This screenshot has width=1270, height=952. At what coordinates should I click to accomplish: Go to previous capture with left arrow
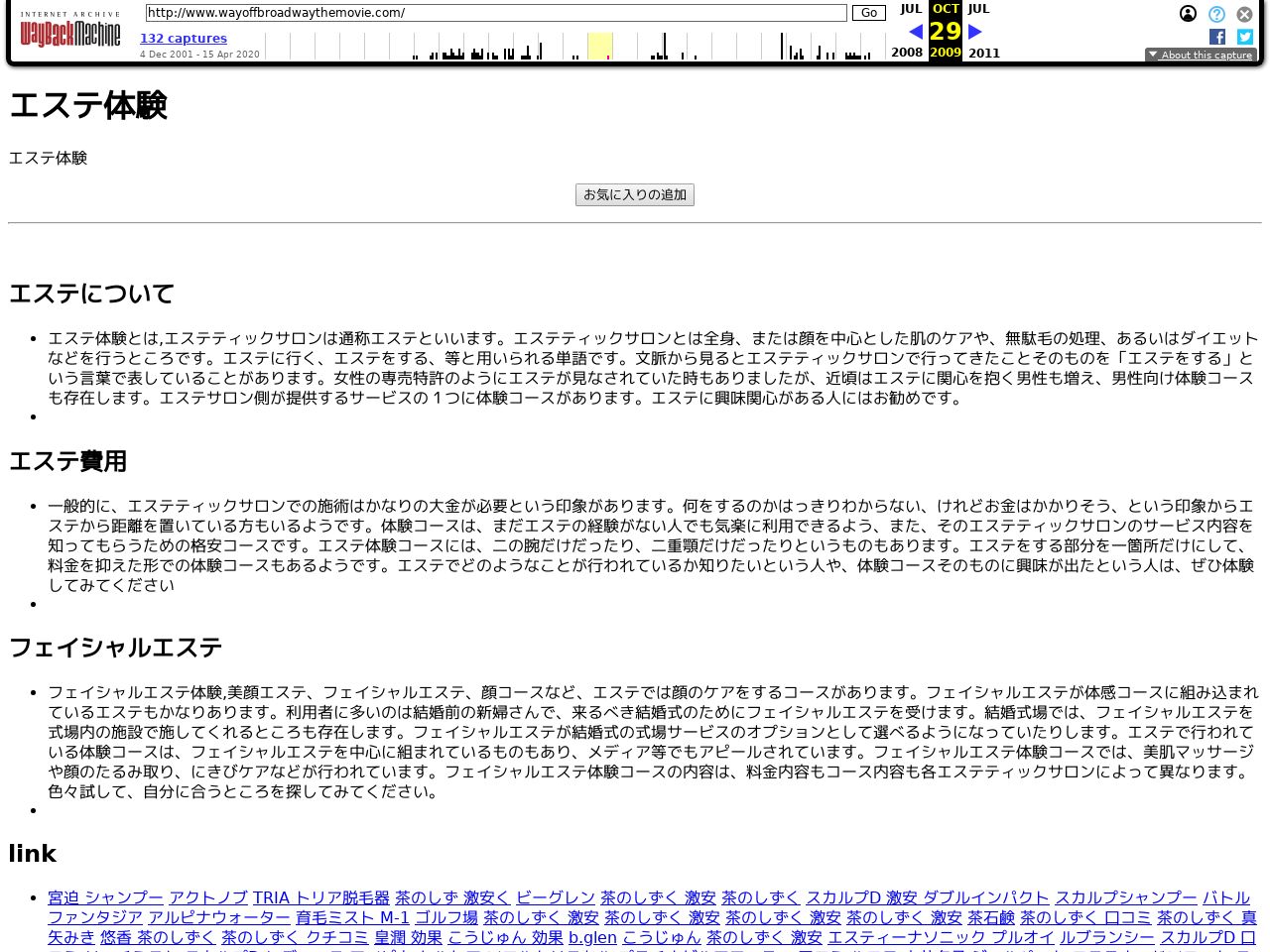(x=915, y=32)
